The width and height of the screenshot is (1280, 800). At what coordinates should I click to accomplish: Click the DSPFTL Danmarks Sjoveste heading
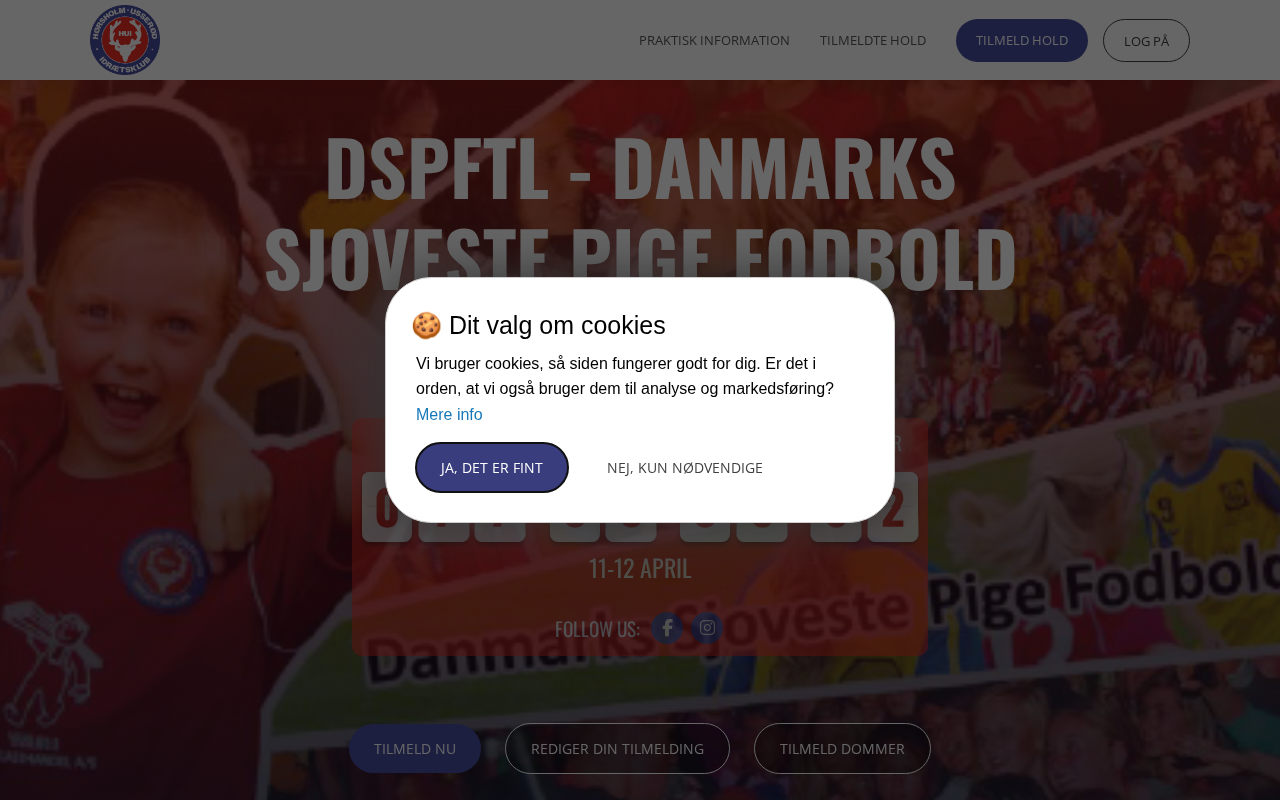pyautogui.click(x=640, y=211)
